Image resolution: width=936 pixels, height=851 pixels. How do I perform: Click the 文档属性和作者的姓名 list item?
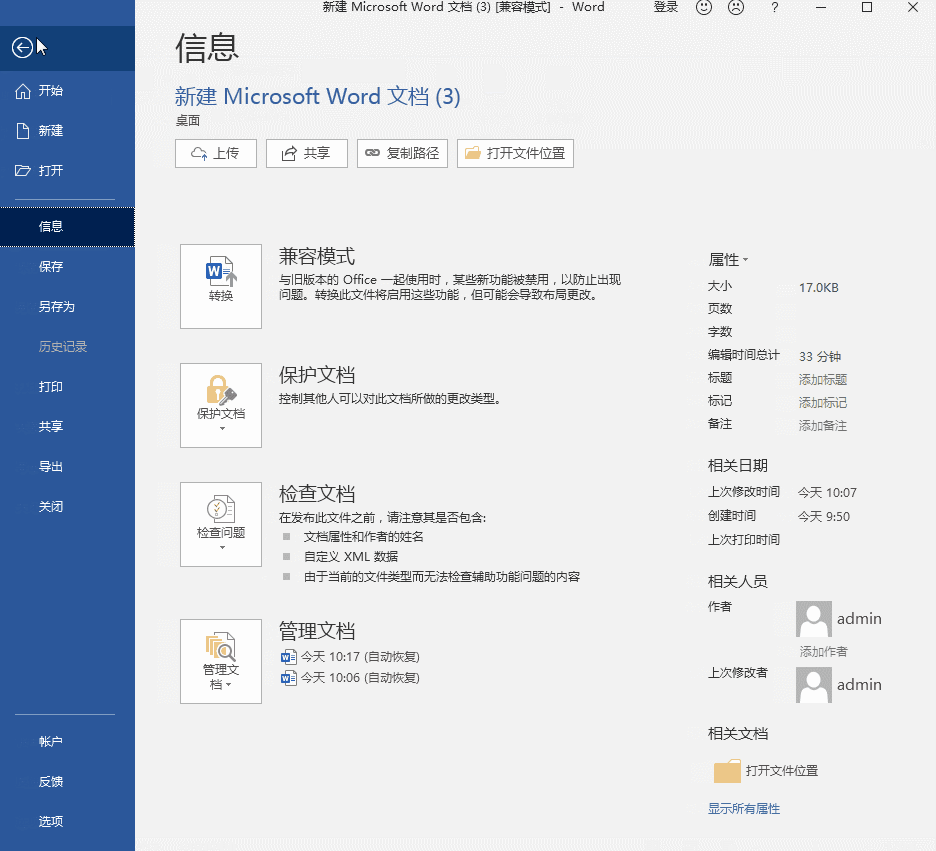[x=364, y=536]
